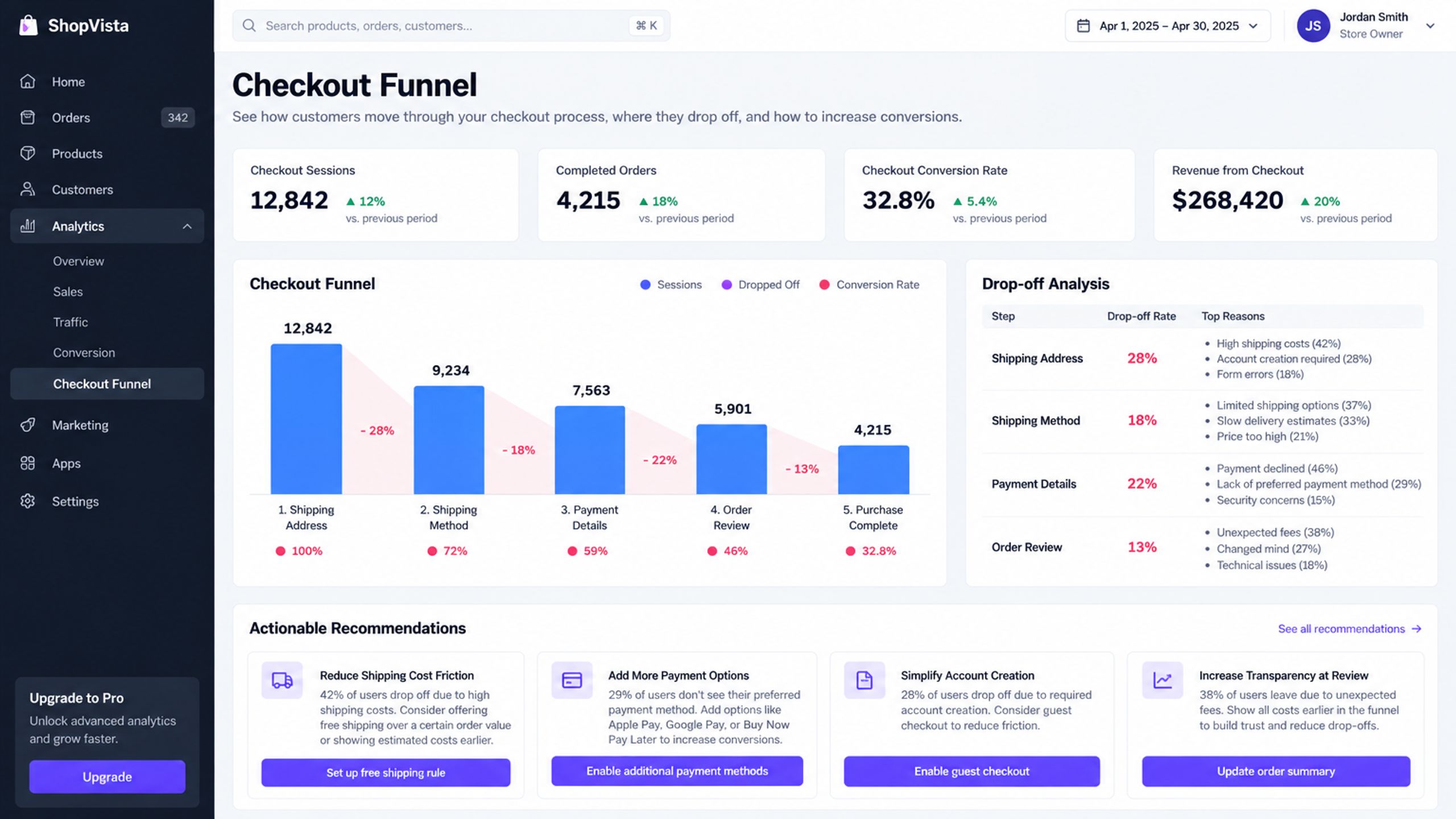Click the search magnifier icon
Screen dimensions: 1456x819
click(249, 26)
